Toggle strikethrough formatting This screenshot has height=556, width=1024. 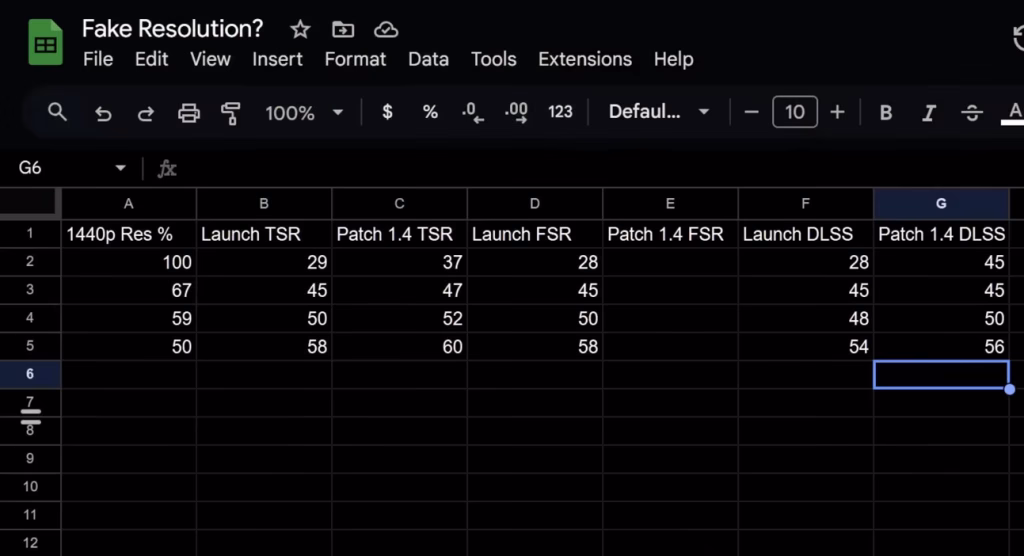pyautogui.click(x=971, y=113)
